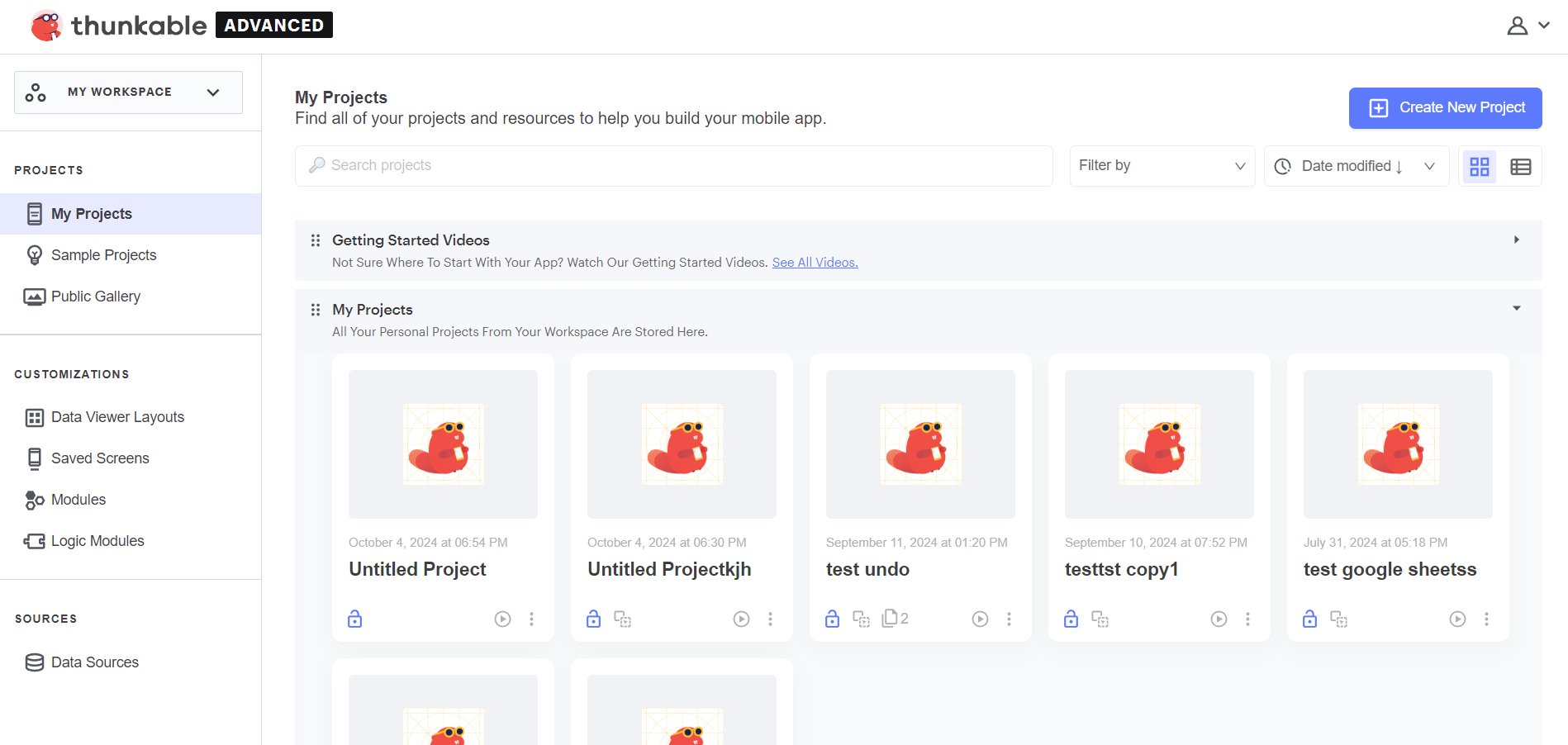
Task: Go to Data Sources in sidebar
Action: [94, 662]
